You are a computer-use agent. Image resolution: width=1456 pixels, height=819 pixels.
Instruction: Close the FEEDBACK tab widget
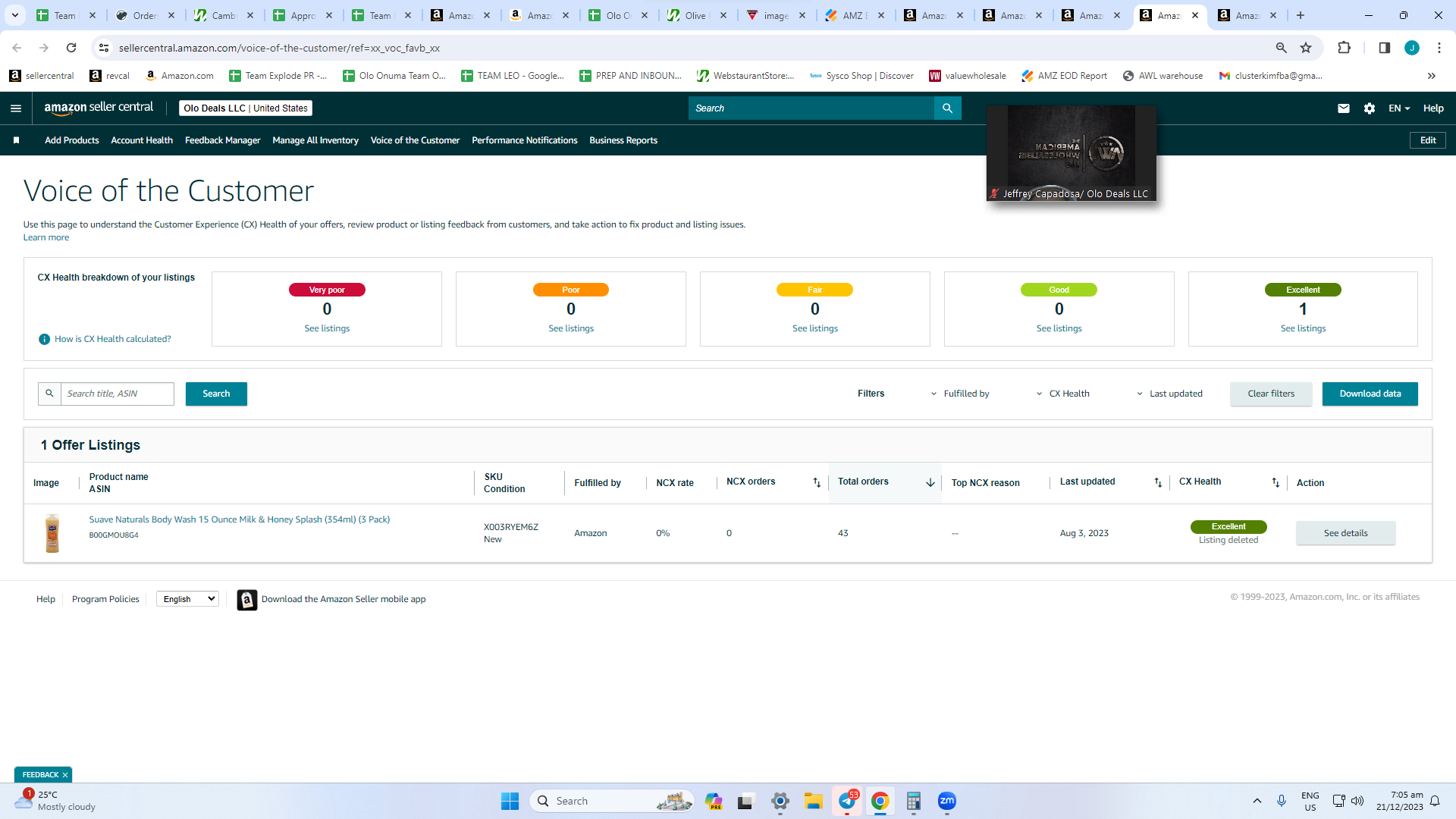(x=65, y=775)
